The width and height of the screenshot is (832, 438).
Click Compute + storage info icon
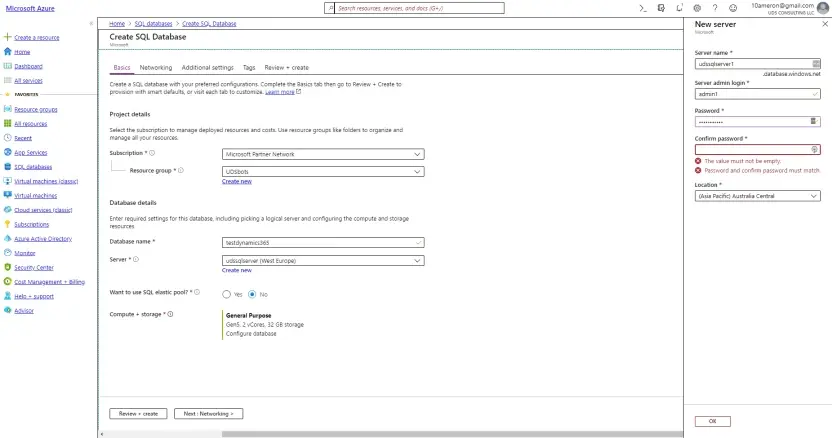coord(170,314)
